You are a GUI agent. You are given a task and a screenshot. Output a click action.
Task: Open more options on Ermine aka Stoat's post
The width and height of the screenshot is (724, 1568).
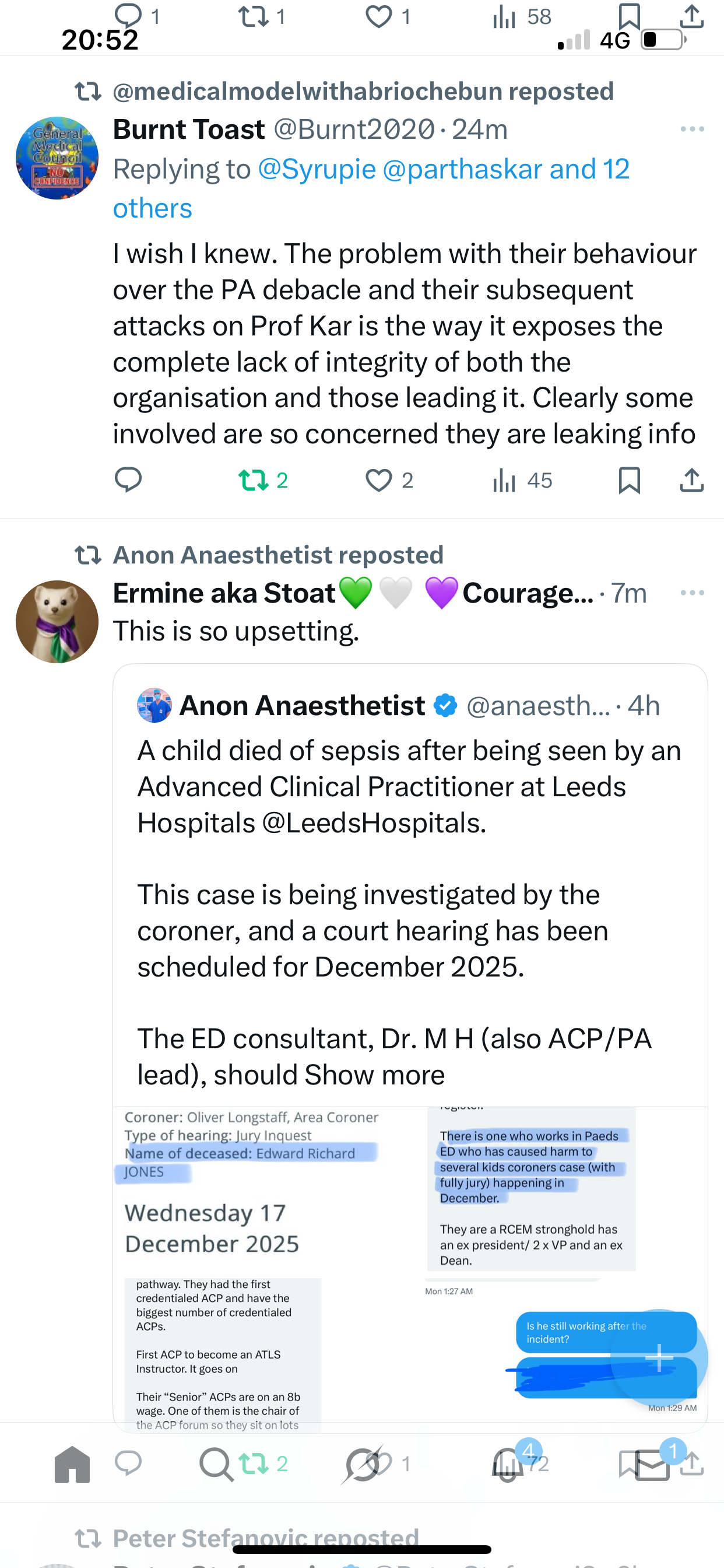[x=692, y=593]
